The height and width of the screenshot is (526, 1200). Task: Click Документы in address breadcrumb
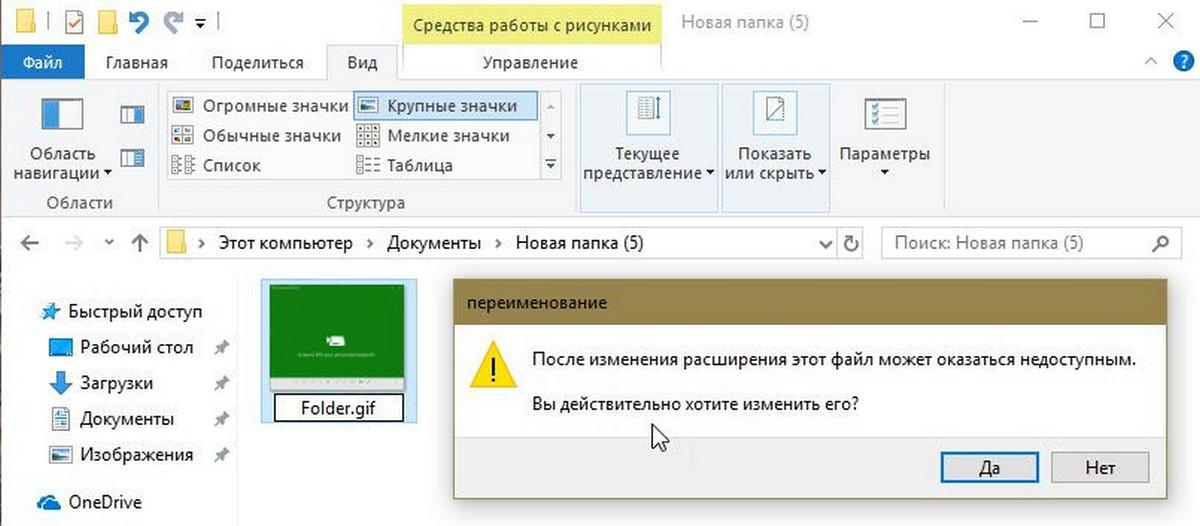tap(433, 243)
